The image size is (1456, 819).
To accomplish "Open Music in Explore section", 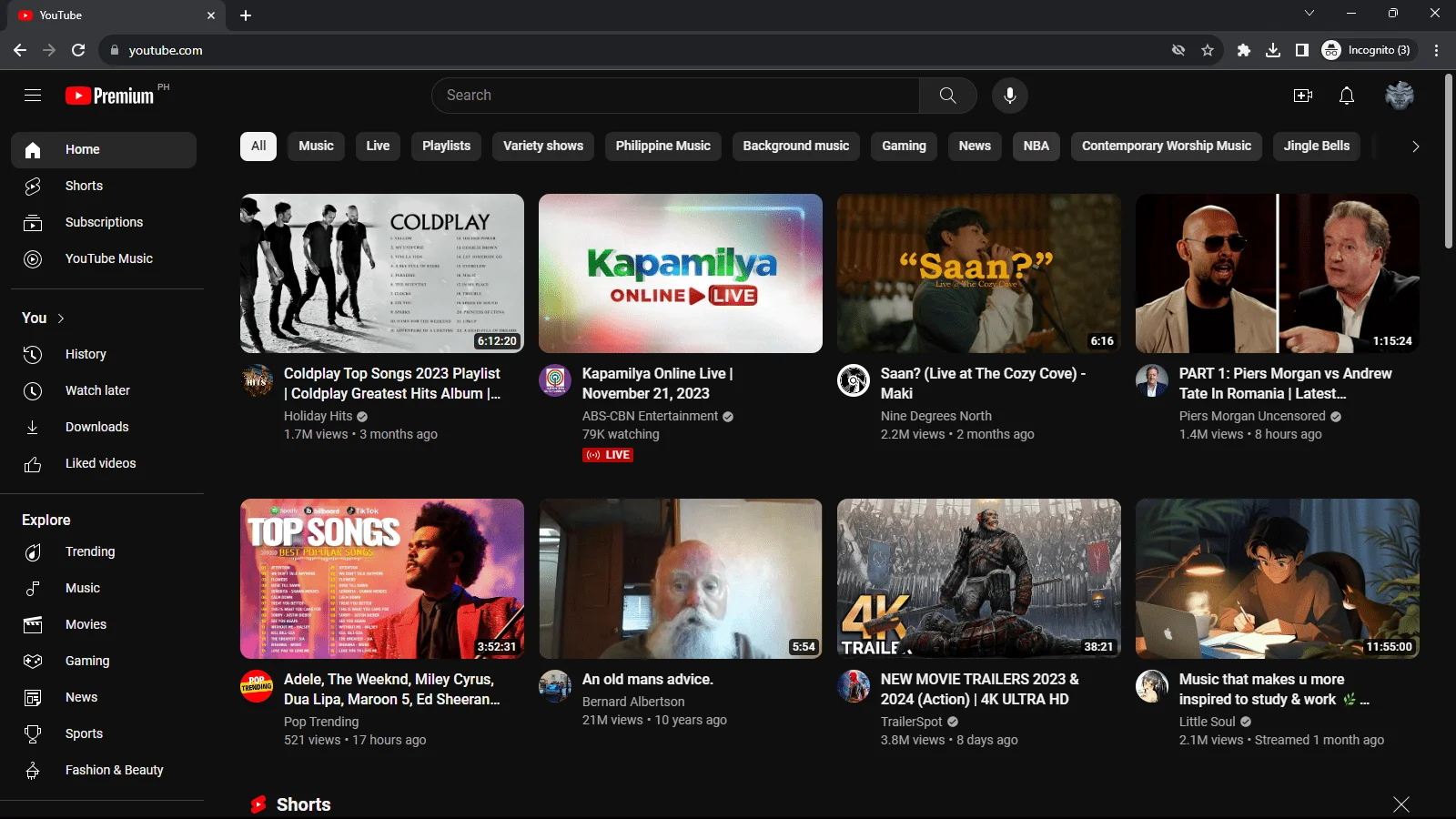I will coord(104,588).
